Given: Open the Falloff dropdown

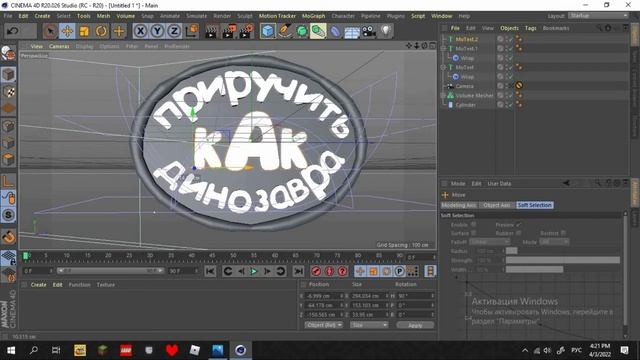Looking at the screenshot, I should (489, 242).
